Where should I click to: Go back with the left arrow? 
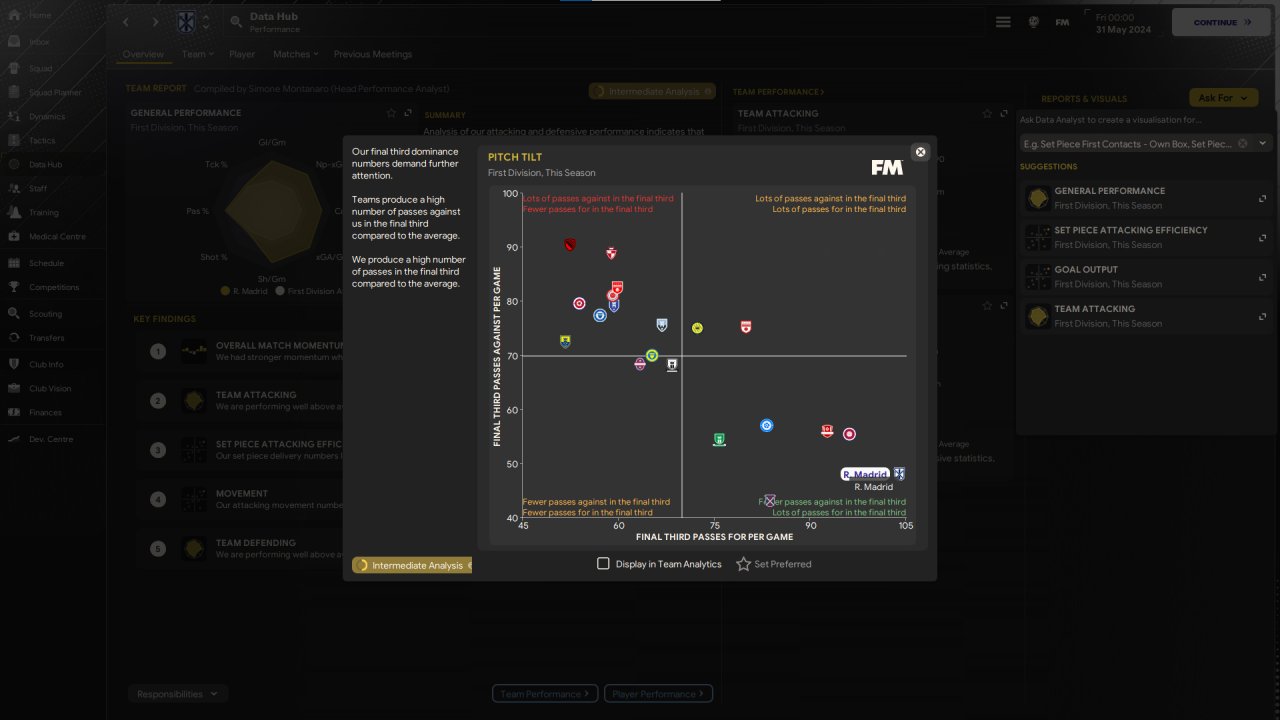tap(126, 21)
